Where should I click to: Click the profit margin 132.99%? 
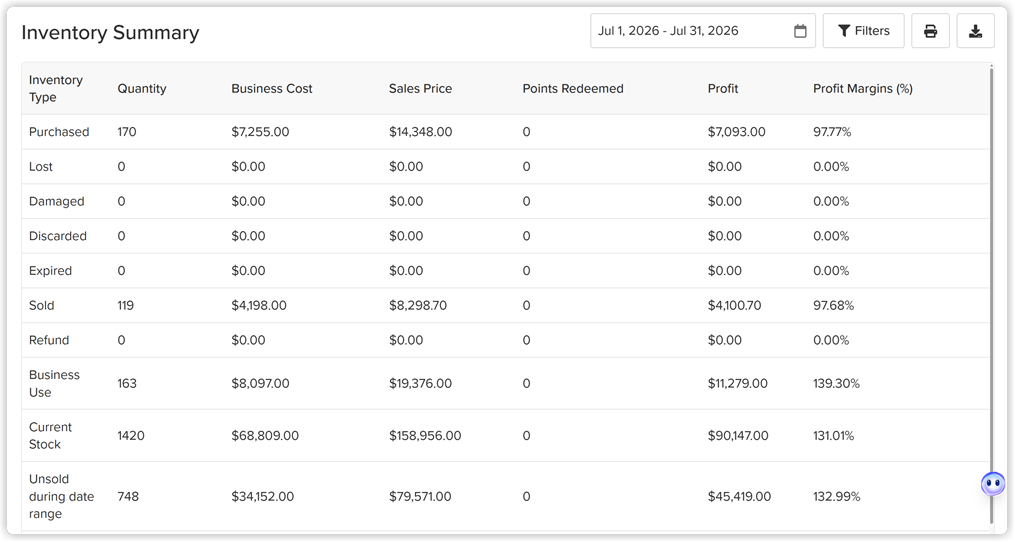point(837,497)
